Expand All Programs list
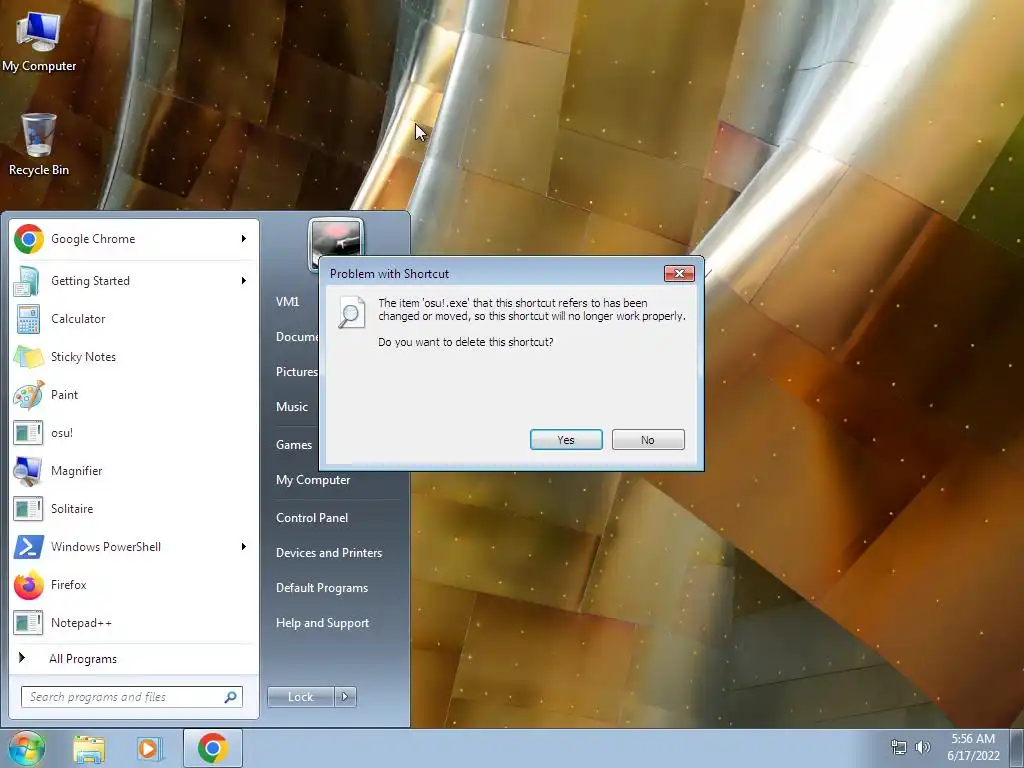Screen dimensions: 1024x768 coord(134,658)
